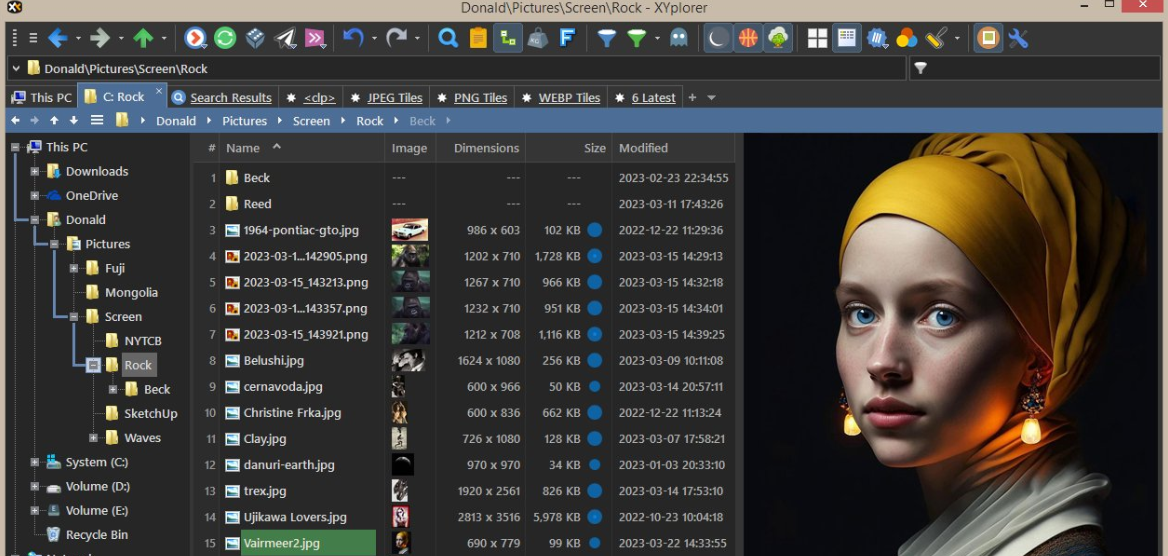Toggle the basketball icon button

pos(748,38)
